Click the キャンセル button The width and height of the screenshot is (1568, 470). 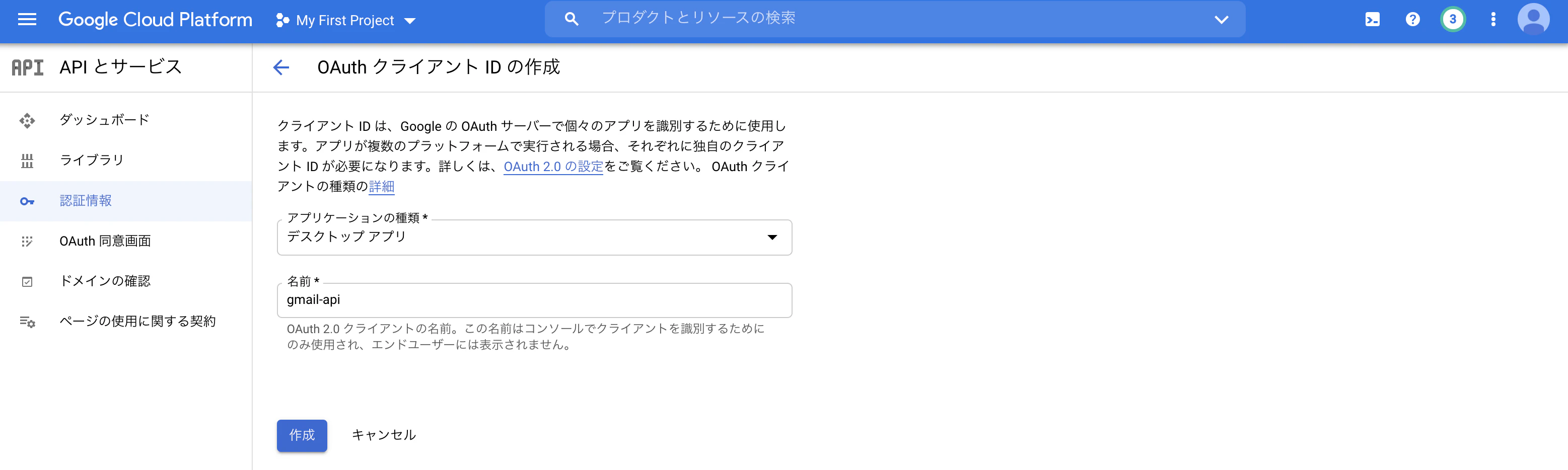384,435
